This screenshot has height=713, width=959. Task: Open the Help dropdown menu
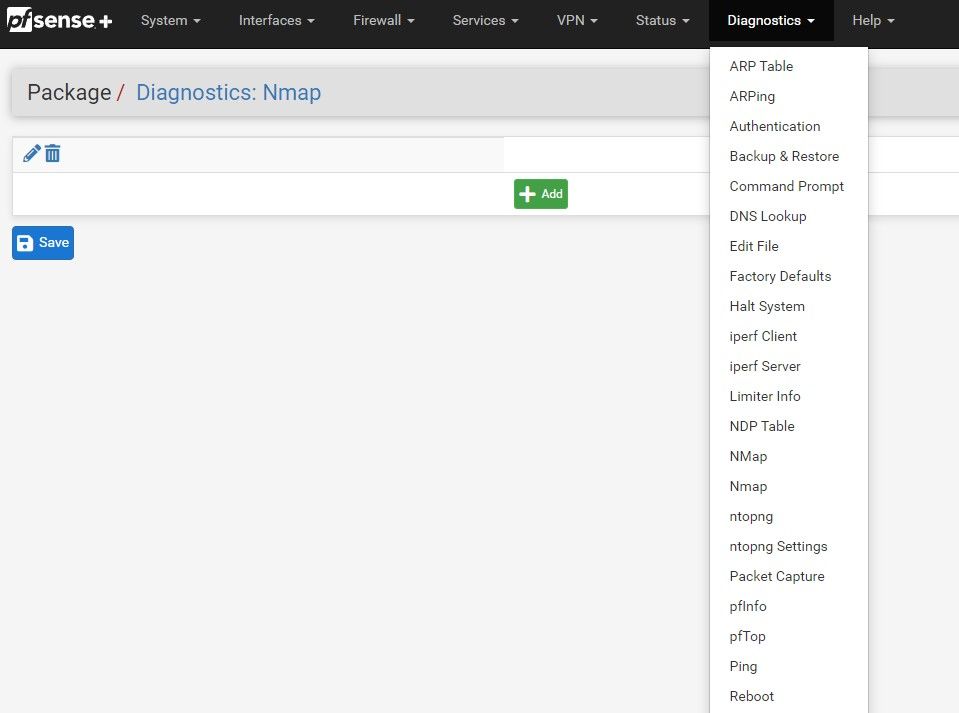(x=873, y=20)
